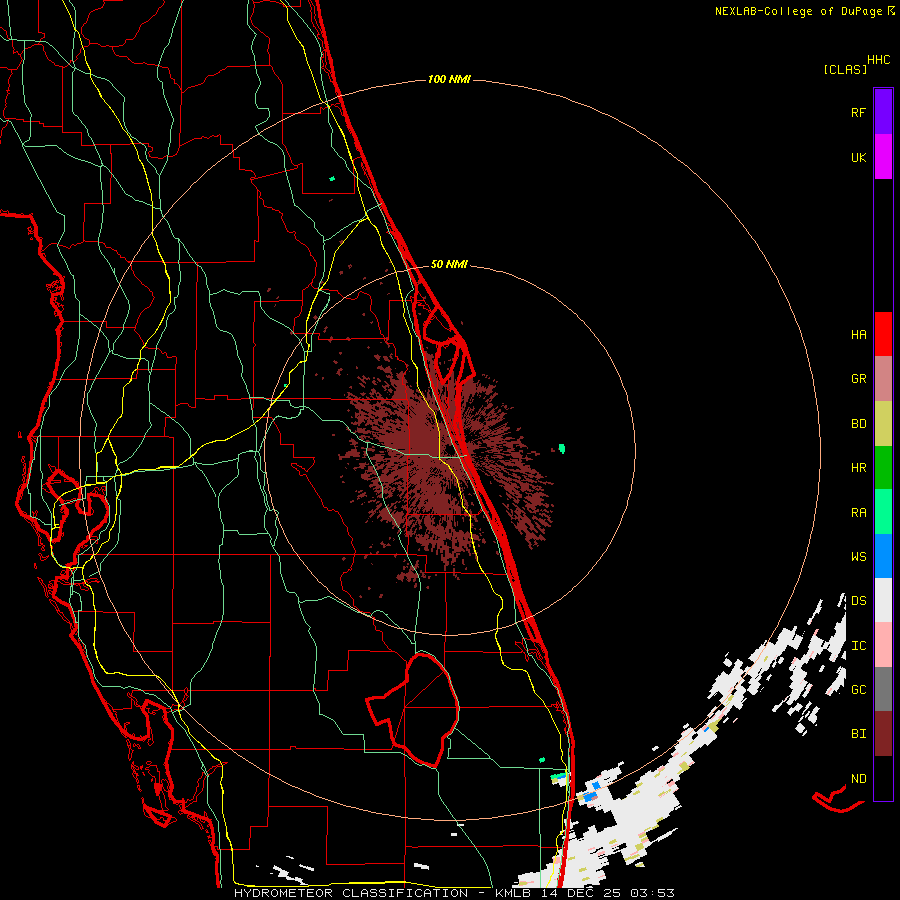Click the IC pink legend swatch

[883, 645]
